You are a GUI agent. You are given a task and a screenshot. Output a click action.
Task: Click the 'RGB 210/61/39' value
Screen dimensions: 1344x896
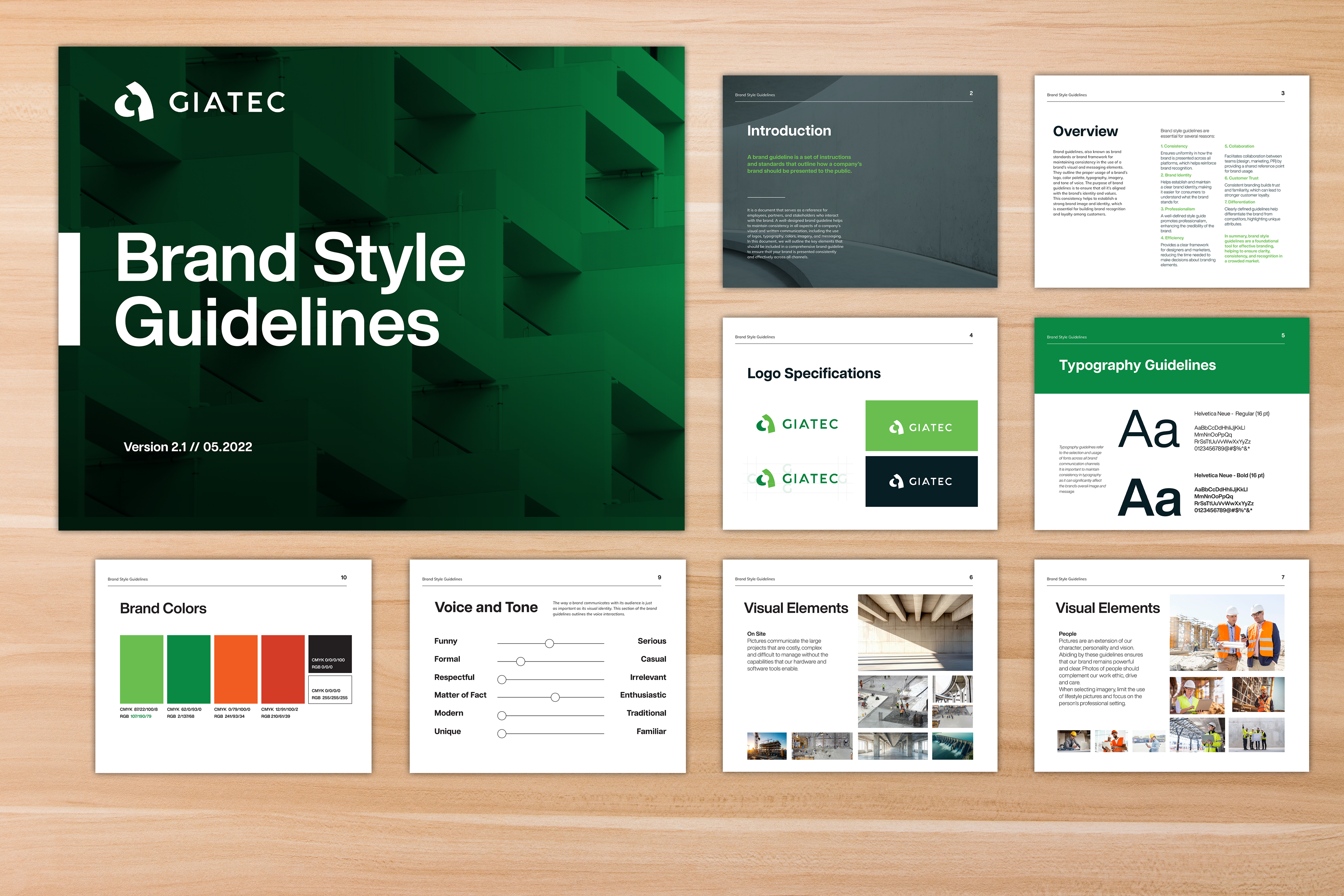coord(275,716)
